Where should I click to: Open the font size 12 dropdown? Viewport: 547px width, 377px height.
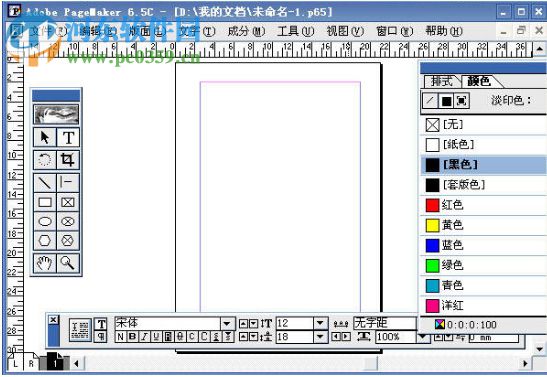point(320,323)
